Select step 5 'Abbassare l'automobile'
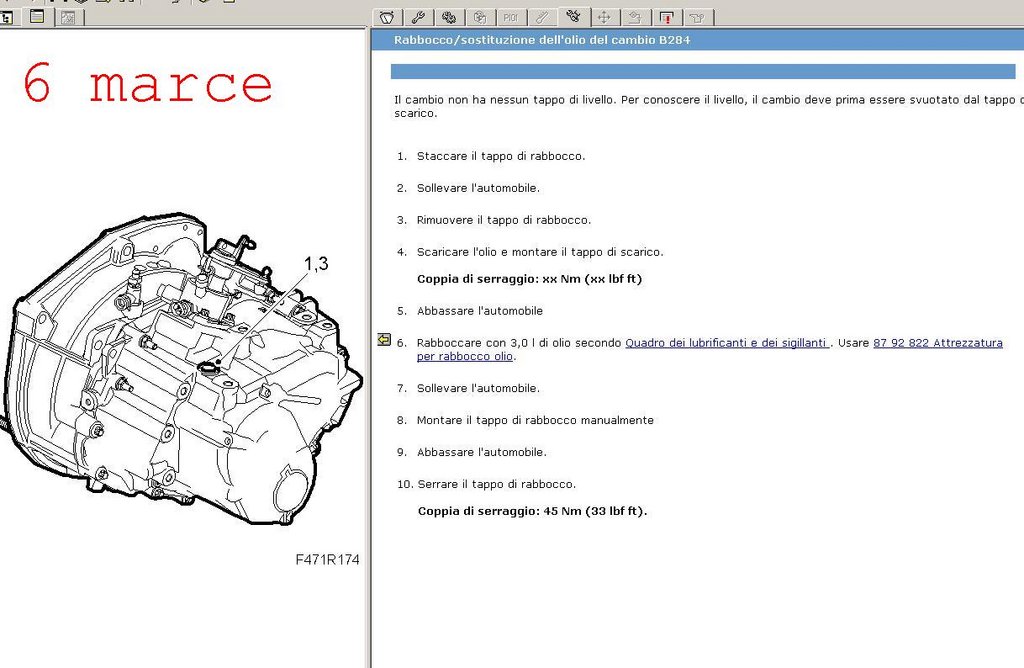This screenshot has width=1024, height=668. coord(480,311)
